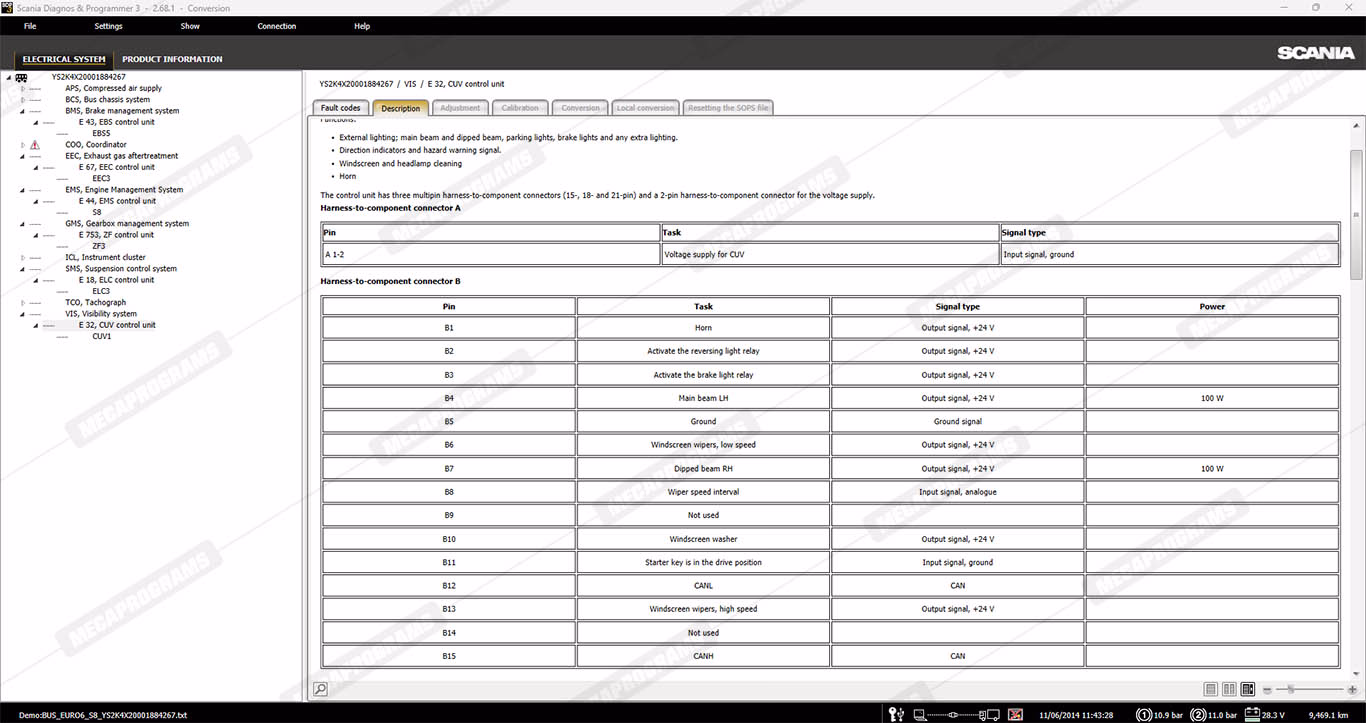
Task: Switch to the Fault codes tab
Action: [x=340, y=108]
